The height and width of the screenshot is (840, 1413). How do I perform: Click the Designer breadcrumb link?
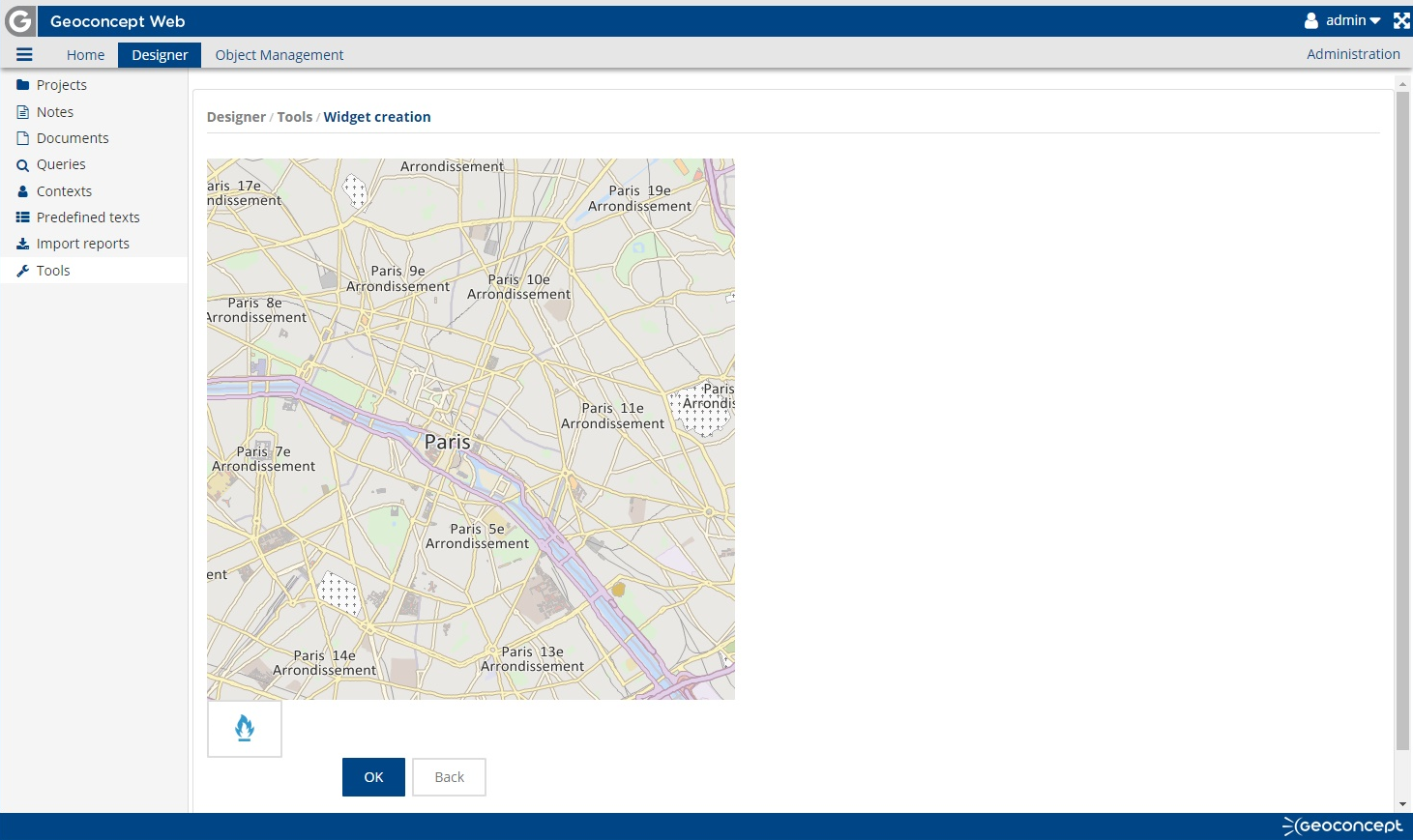coord(236,117)
